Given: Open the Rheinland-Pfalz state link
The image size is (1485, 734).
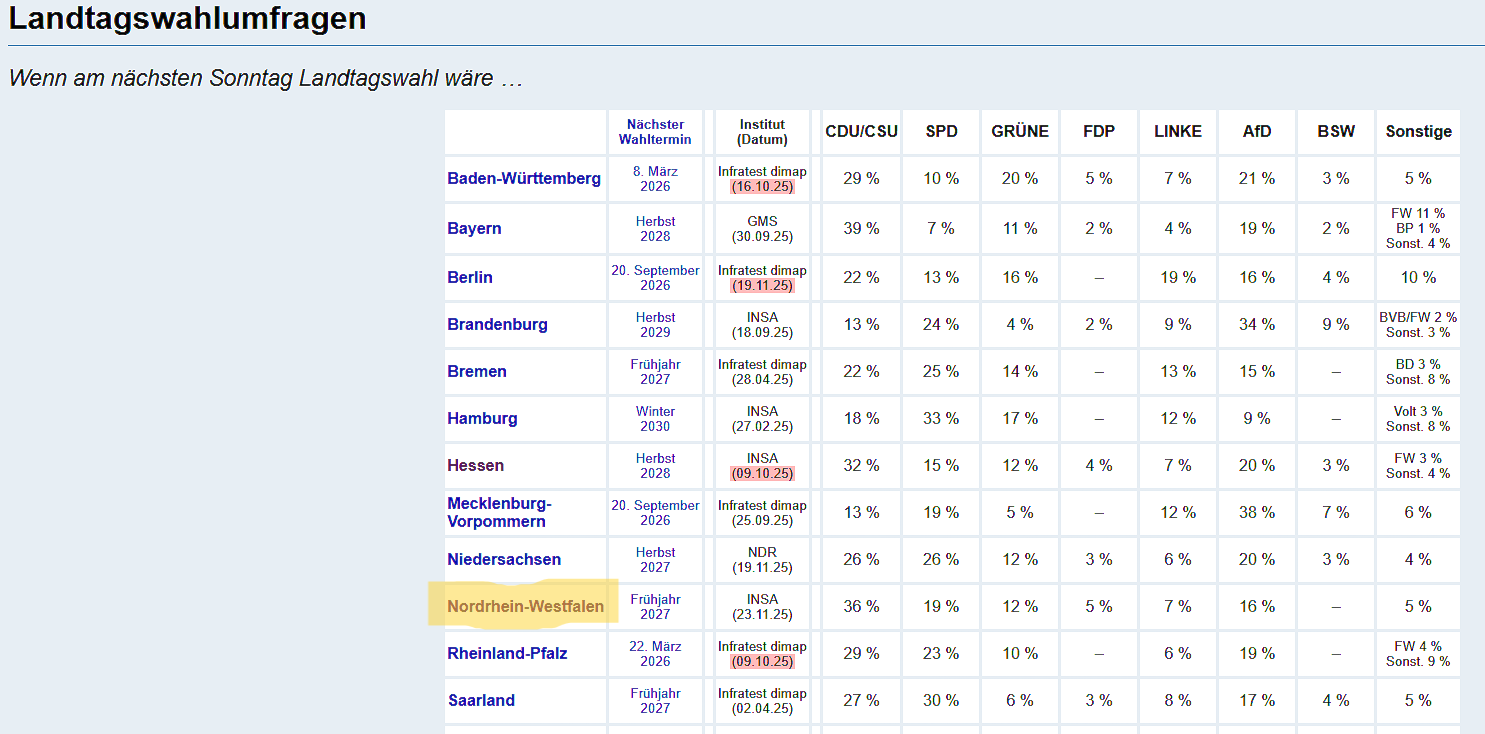Looking at the screenshot, I should 507,653.
